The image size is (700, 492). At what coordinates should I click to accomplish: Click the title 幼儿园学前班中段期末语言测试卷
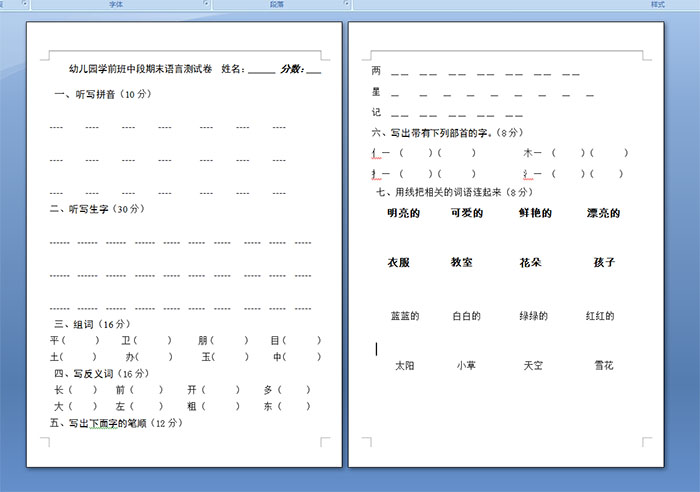[140, 69]
